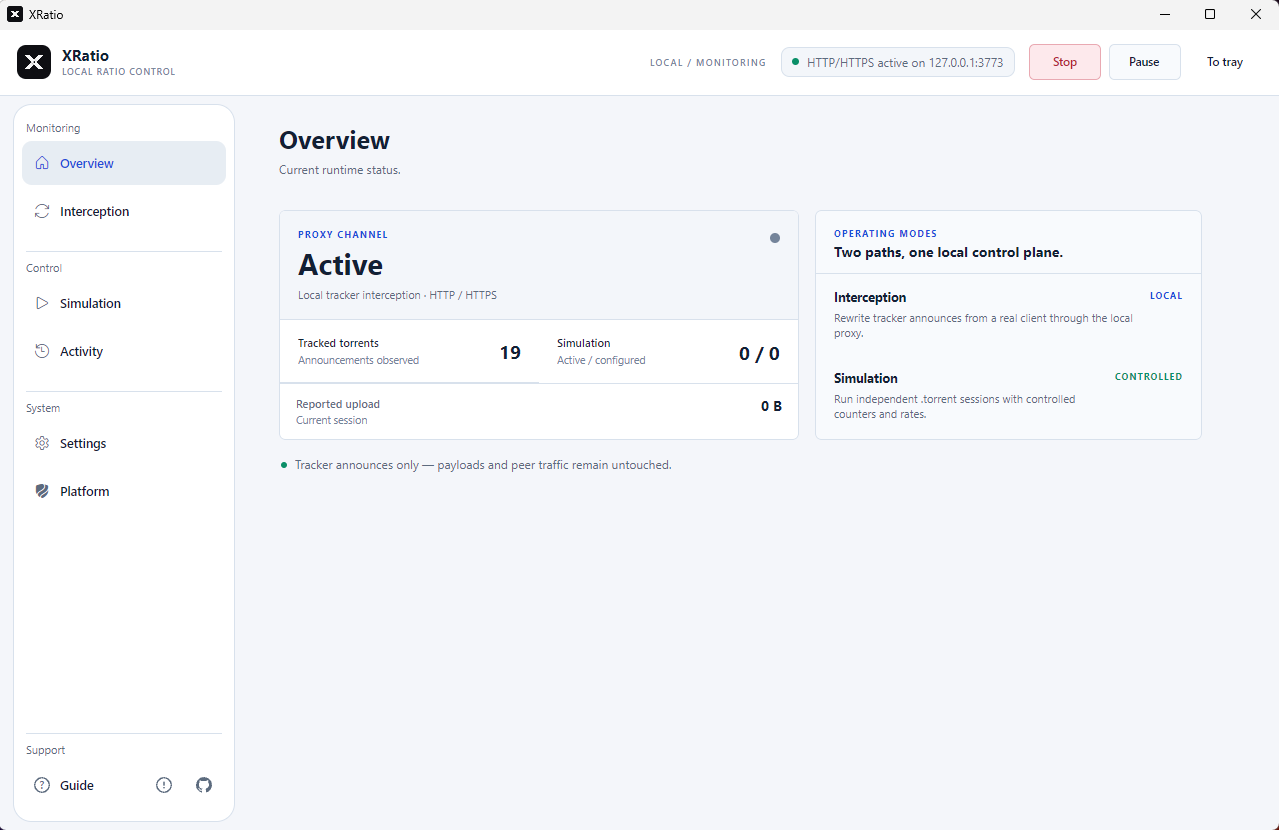
Task: Click the XRatio title bar app icon
Action: click(15, 14)
